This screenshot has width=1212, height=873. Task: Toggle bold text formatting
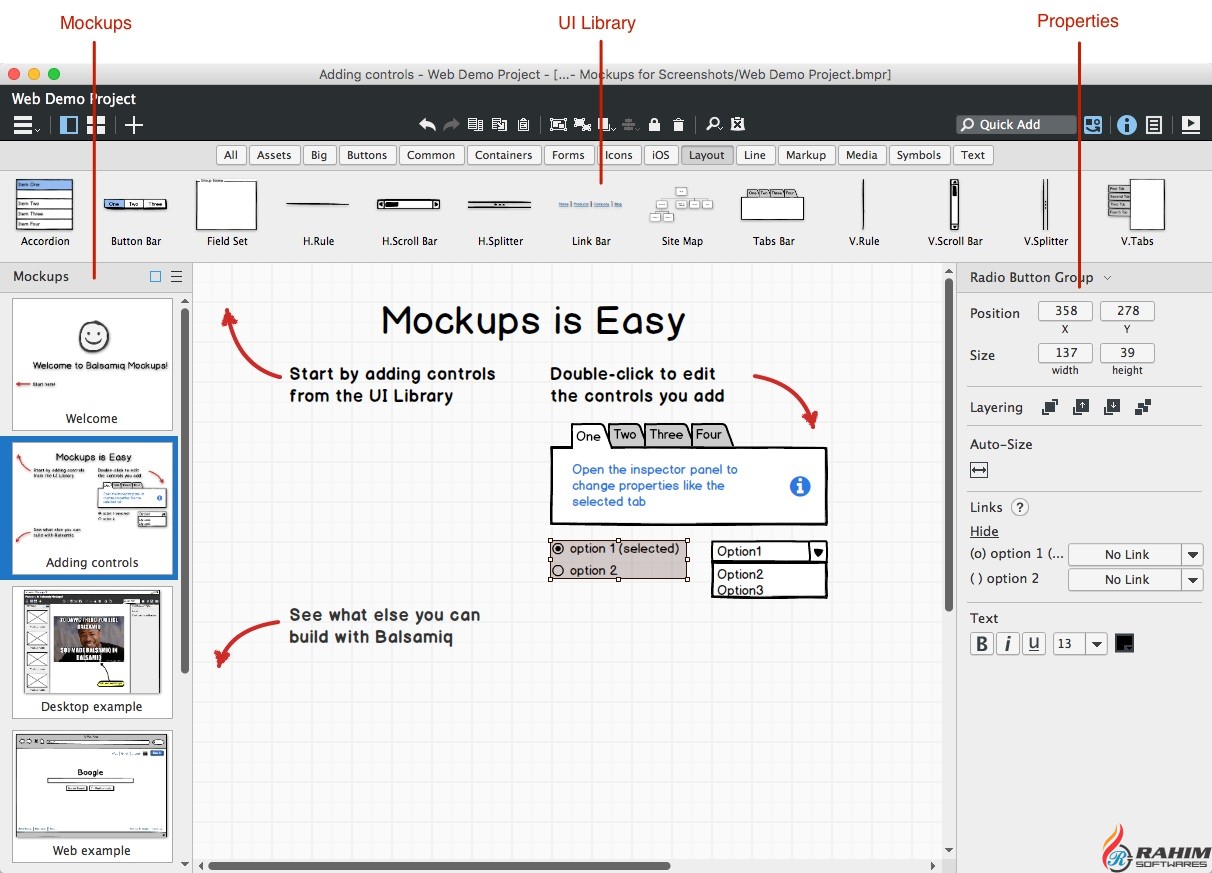click(982, 644)
